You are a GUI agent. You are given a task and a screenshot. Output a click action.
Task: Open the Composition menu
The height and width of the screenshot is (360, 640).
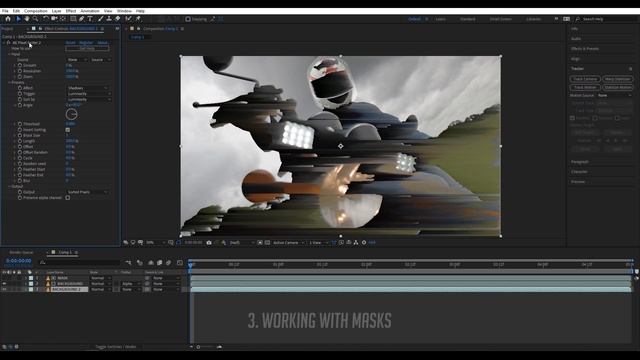click(x=36, y=11)
